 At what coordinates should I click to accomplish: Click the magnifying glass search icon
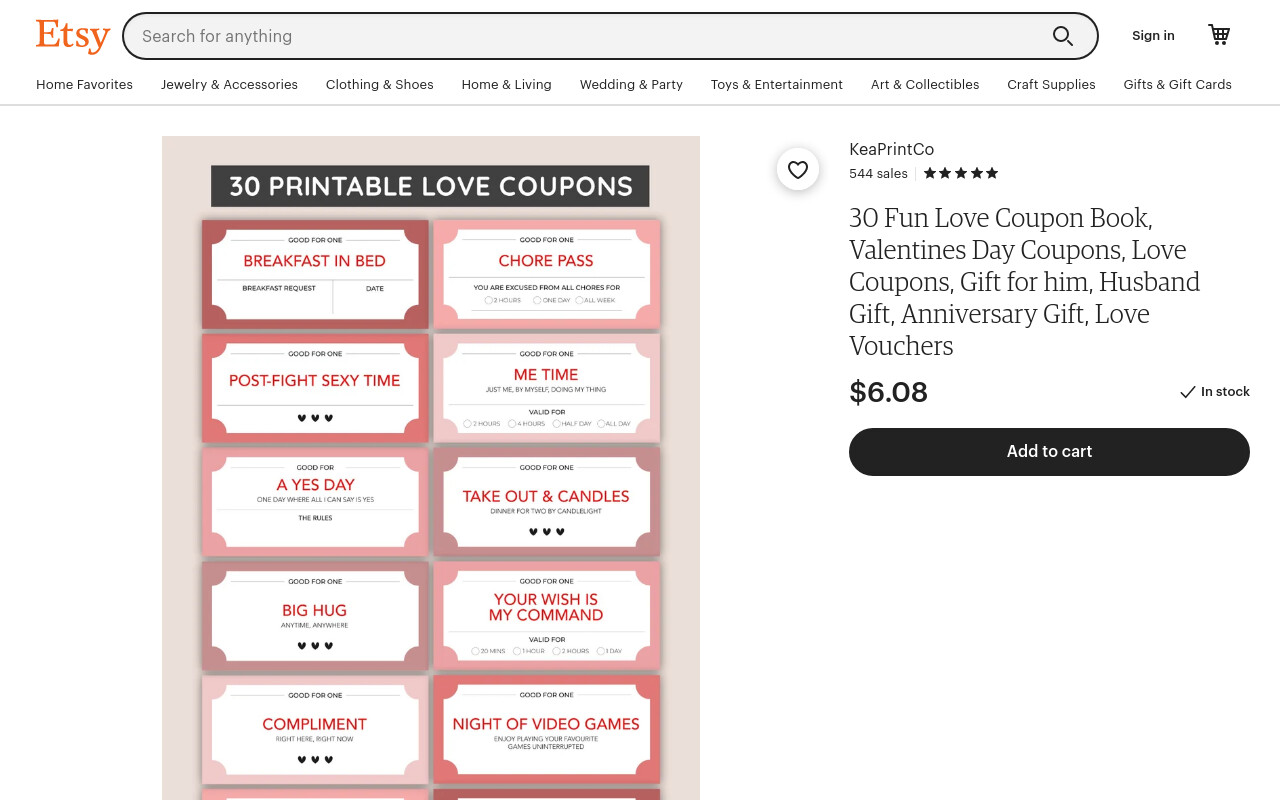[1063, 36]
